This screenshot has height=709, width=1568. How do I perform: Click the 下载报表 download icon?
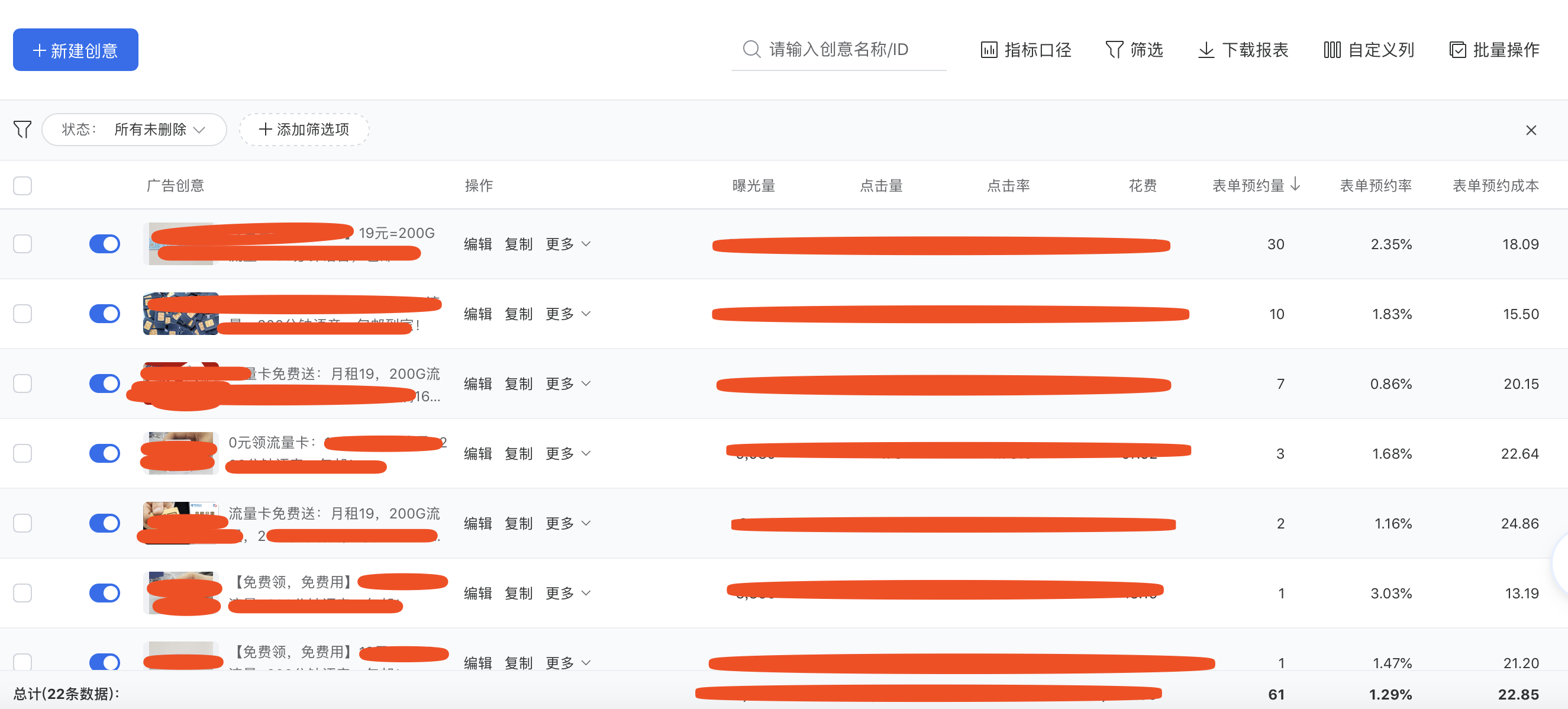[1206, 50]
